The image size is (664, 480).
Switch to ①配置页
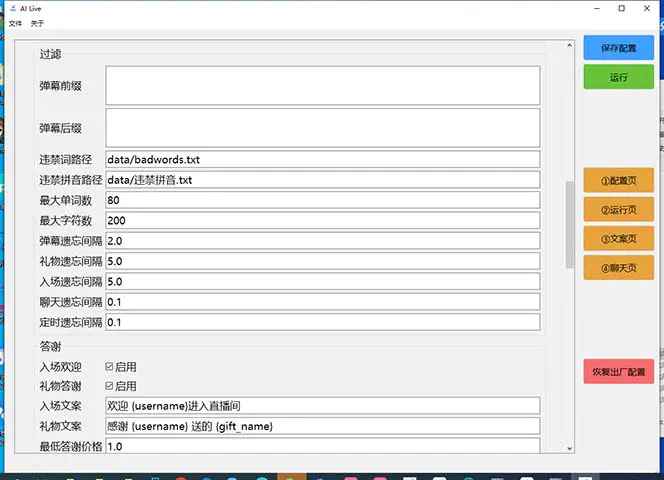[x=619, y=181]
